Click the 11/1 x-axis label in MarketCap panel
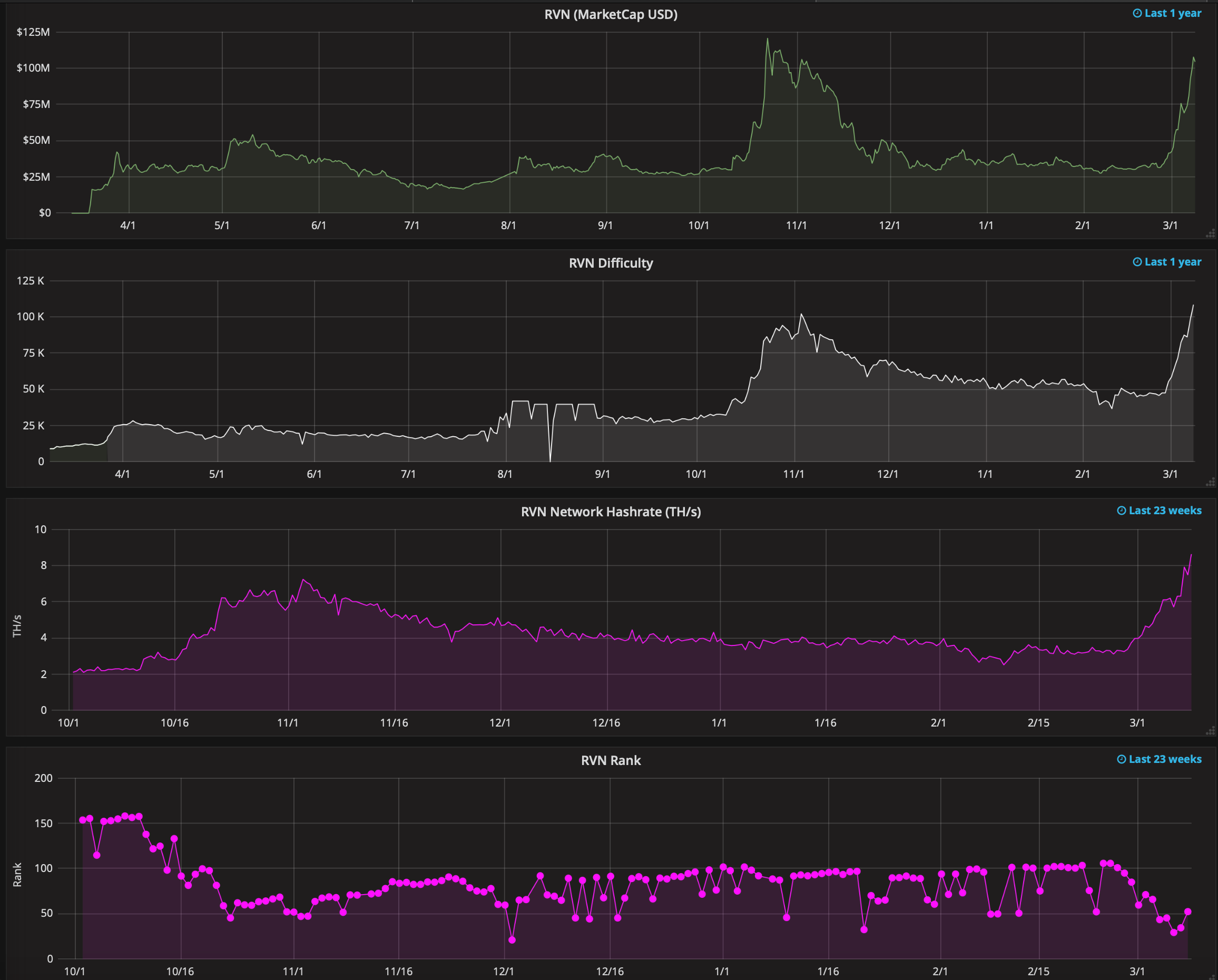1218x980 pixels. tap(797, 226)
